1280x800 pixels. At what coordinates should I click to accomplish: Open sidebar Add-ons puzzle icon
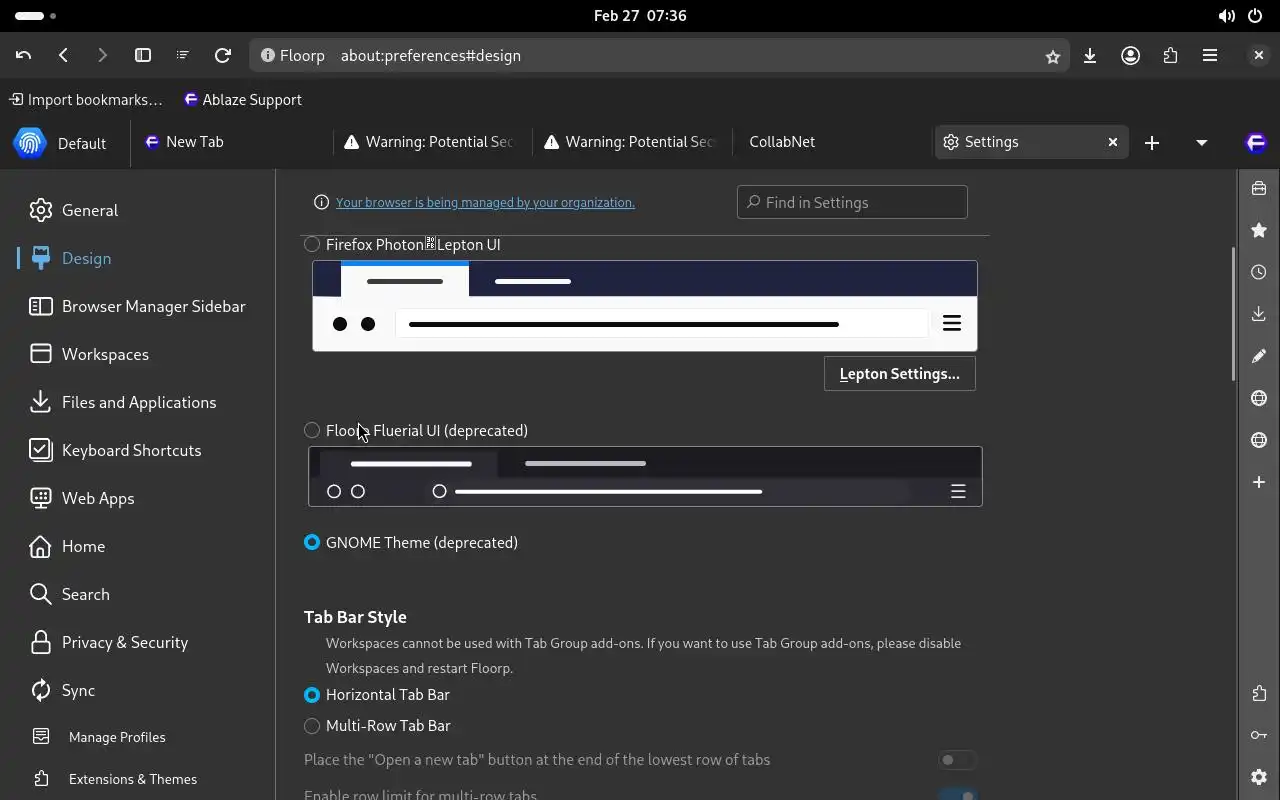pos(1259,693)
